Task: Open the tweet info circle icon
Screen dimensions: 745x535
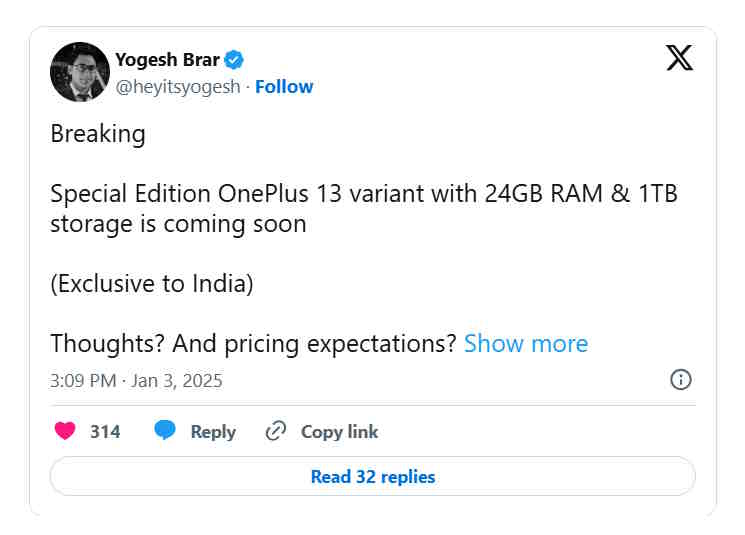Action: (681, 380)
